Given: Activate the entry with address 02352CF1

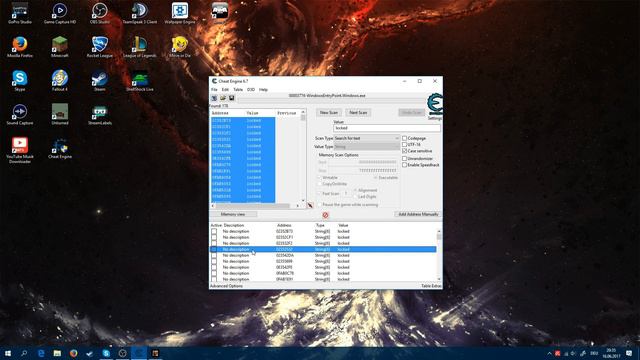Looking at the screenshot, I should pyautogui.click(x=214, y=237).
